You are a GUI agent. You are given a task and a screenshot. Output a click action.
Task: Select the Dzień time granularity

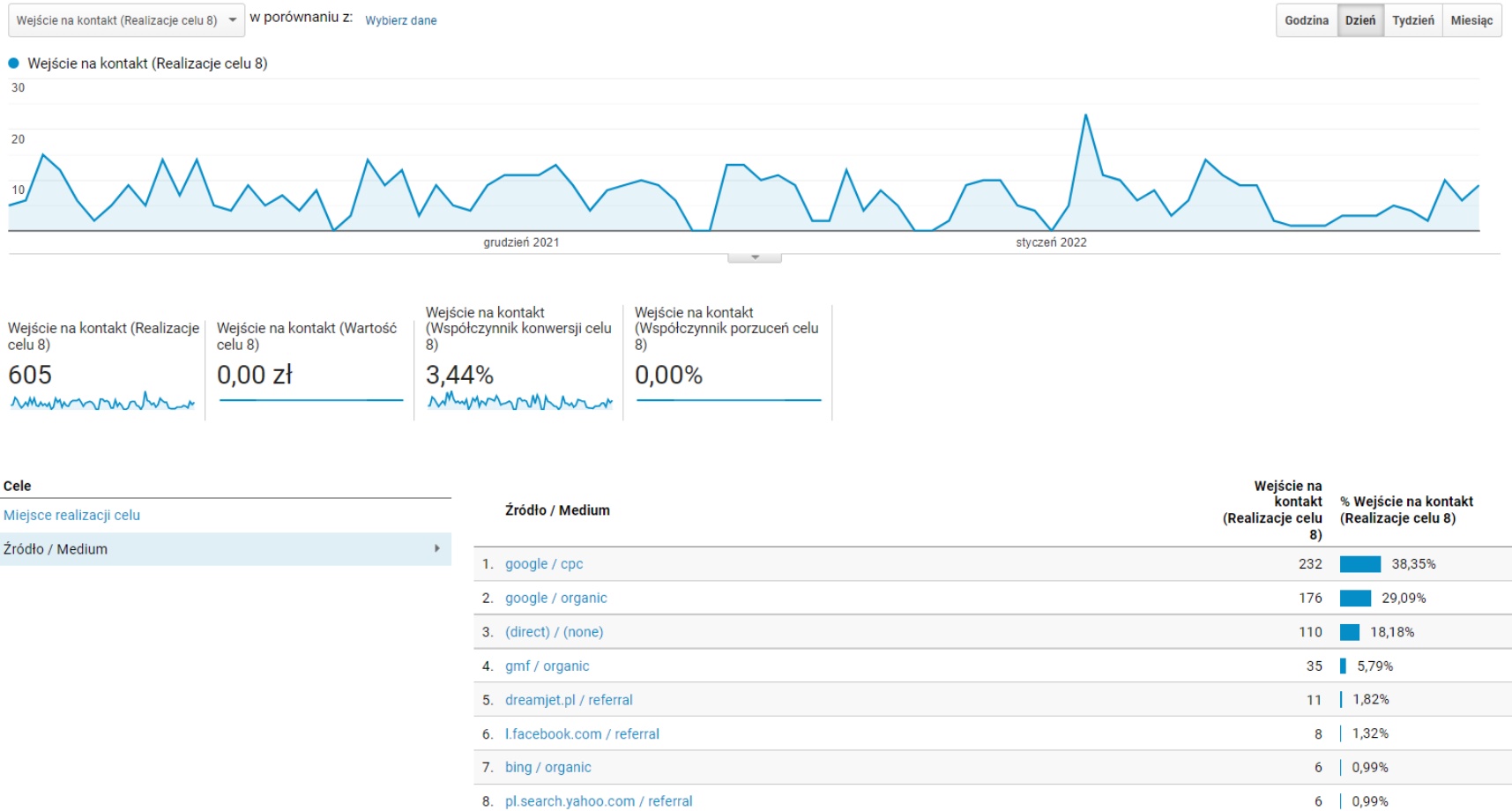[1360, 20]
